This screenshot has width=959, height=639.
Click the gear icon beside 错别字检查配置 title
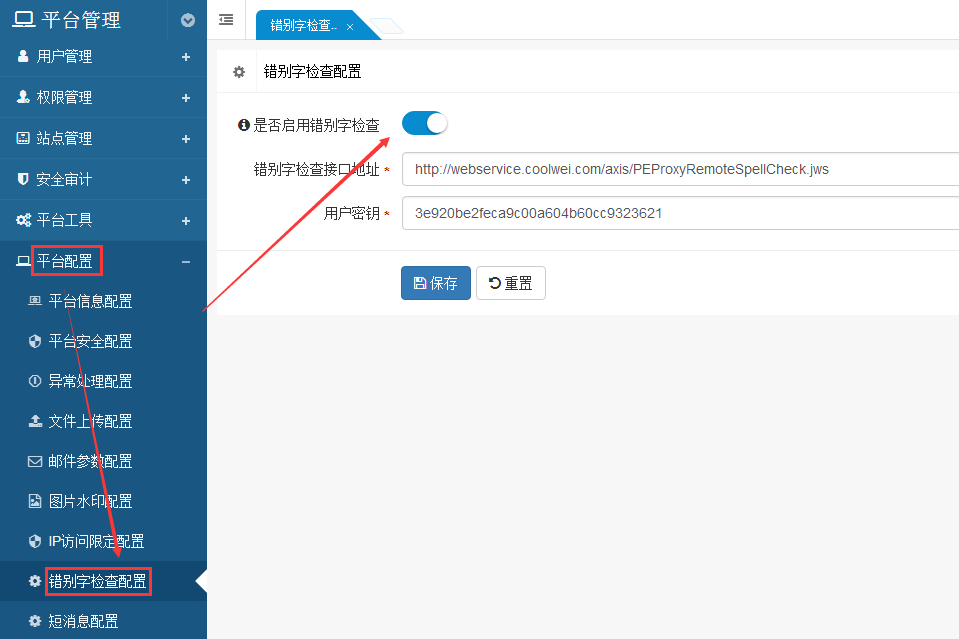coord(239,72)
